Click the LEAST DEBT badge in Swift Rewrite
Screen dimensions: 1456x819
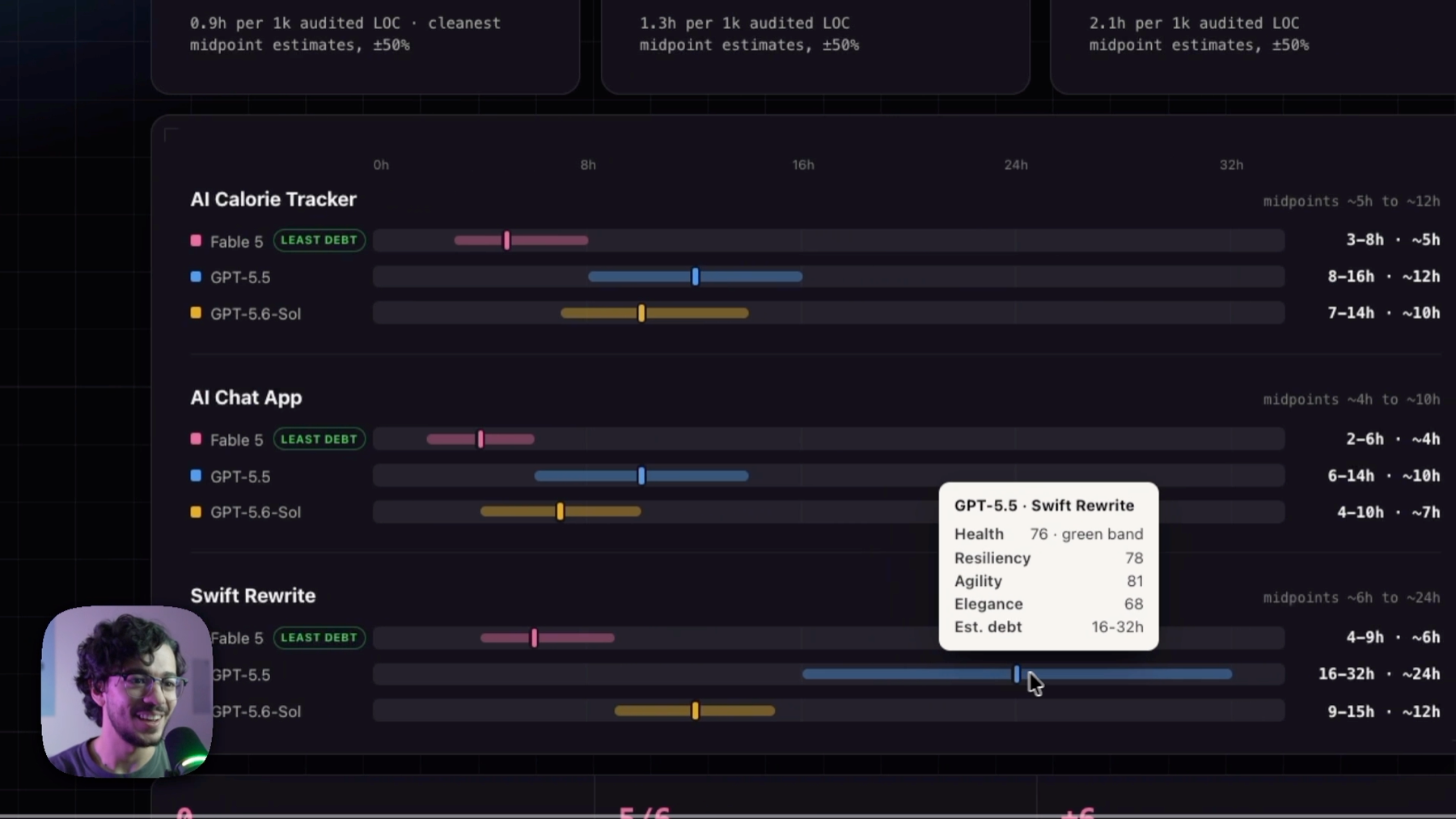pos(320,638)
